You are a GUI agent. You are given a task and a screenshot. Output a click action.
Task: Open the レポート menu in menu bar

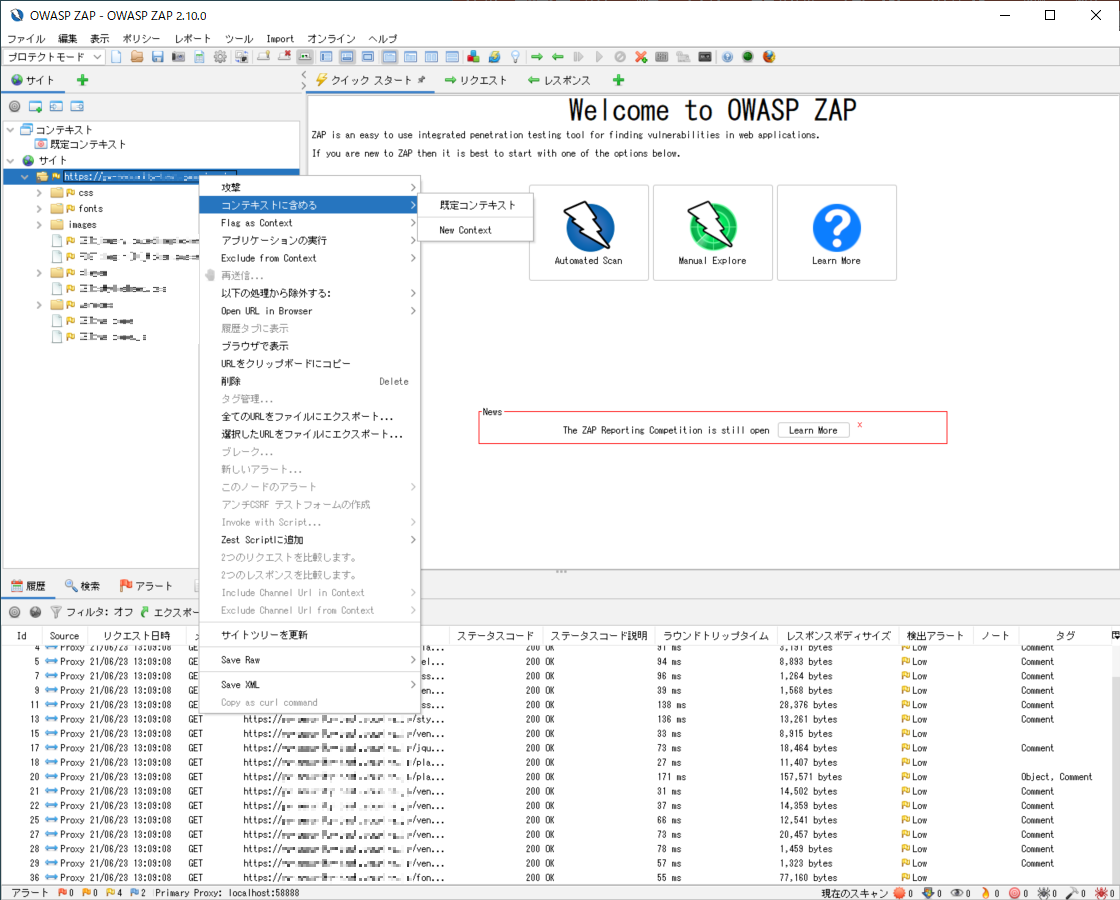point(193,39)
